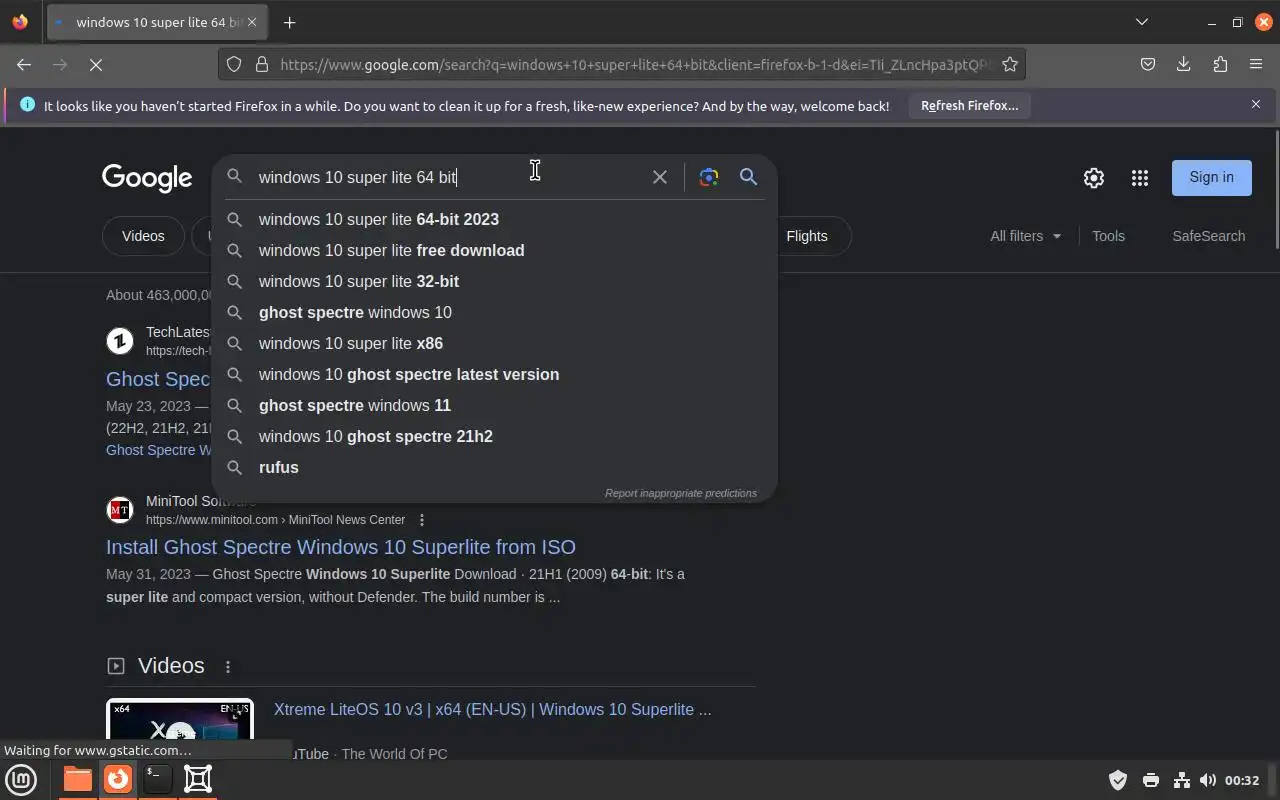Open the Google apps grid
The height and width of the screenshot is (800, 1280).
[1140, 178]
